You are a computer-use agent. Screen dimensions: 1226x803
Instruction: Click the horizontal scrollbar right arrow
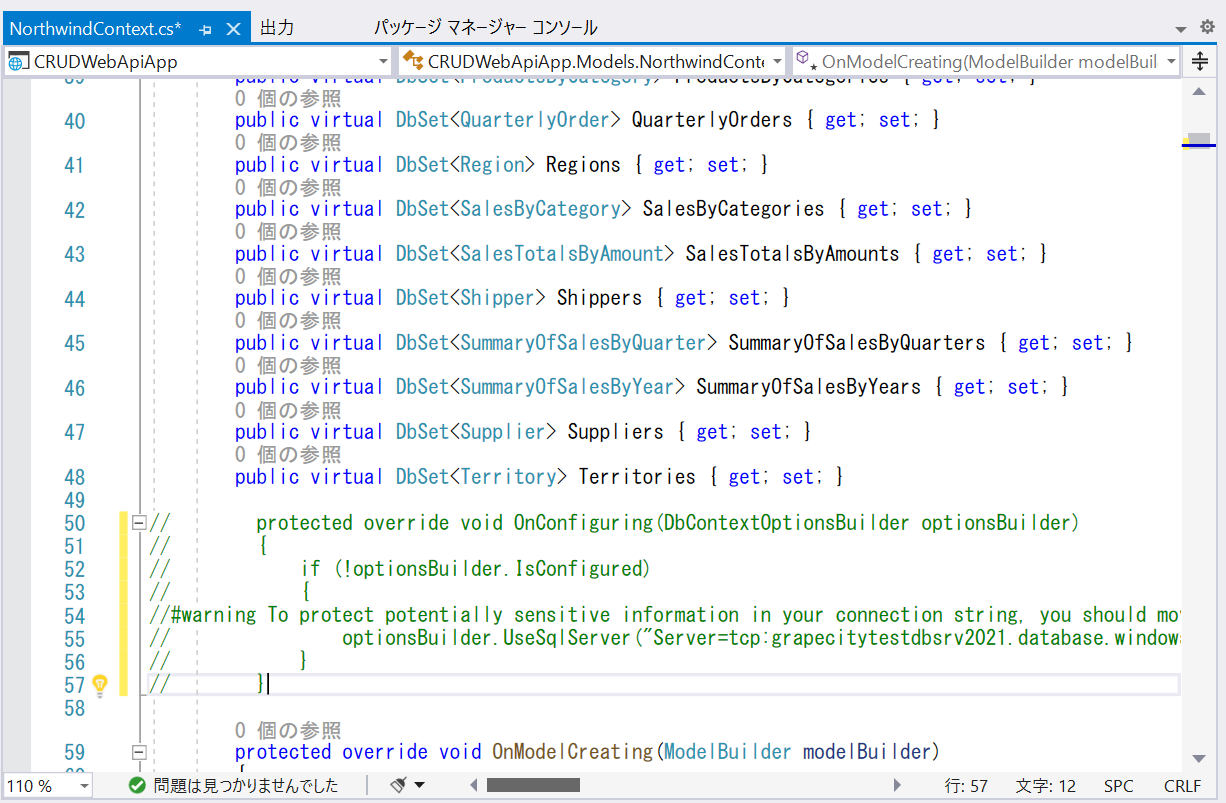(x=897, y=786)
